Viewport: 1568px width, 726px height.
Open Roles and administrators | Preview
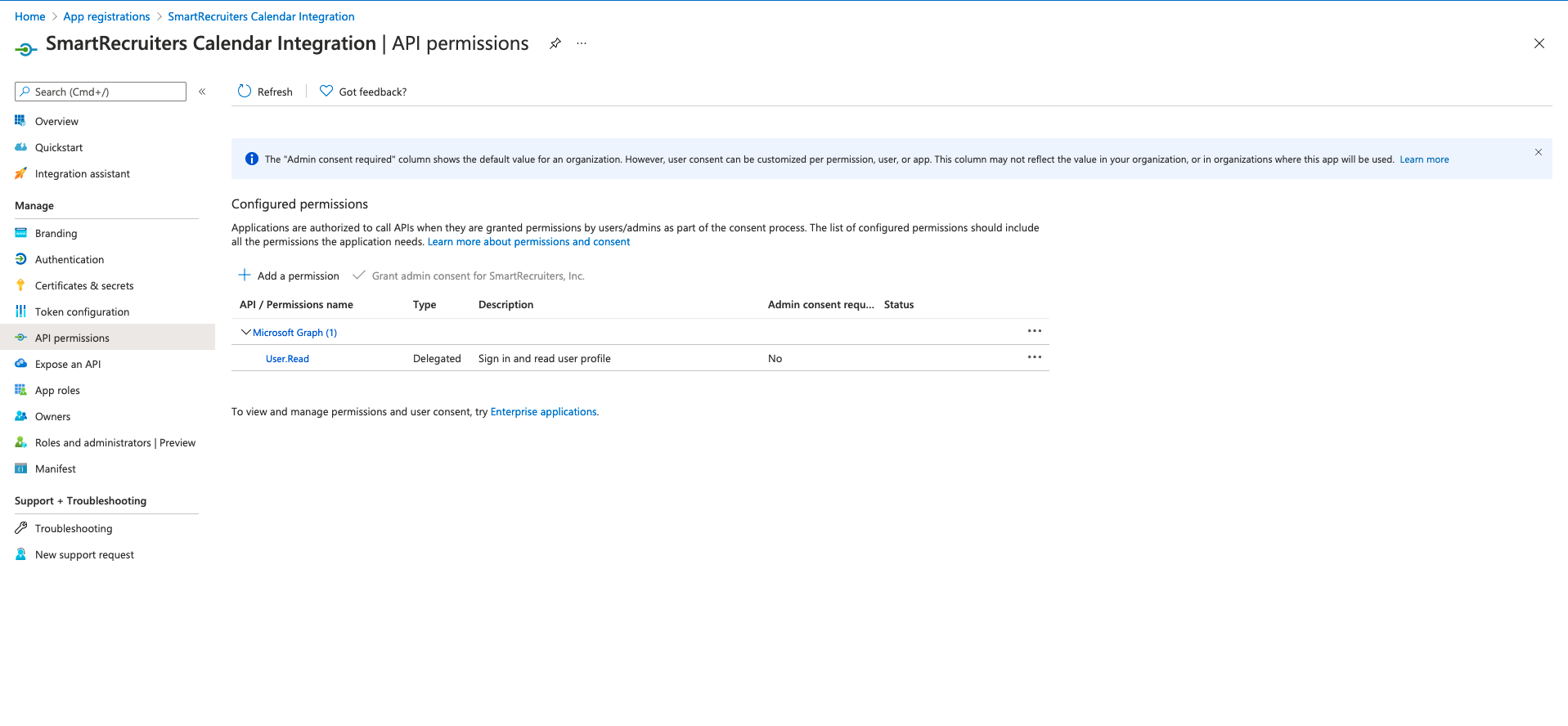[115, 442]
